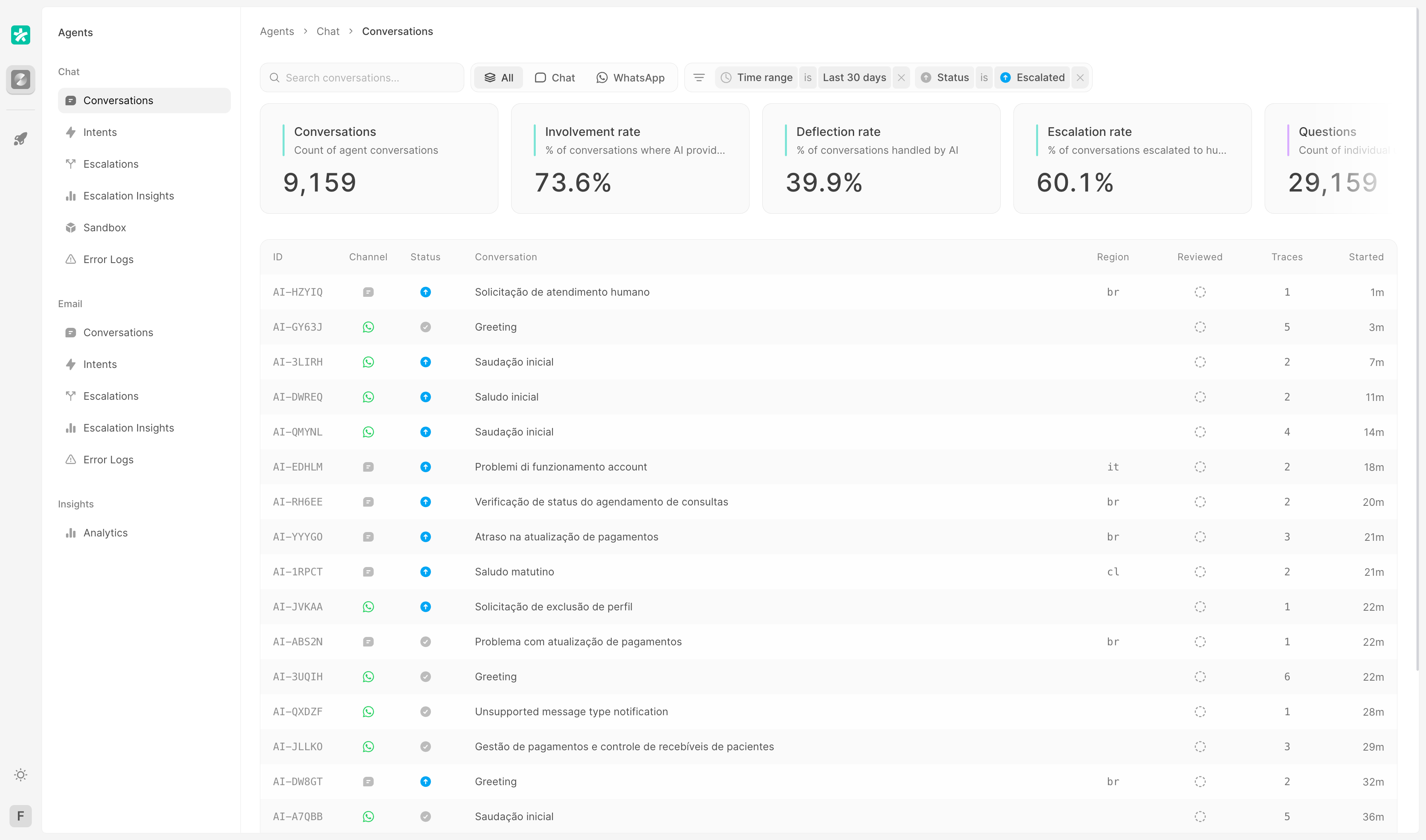The width and height of the screenshot is (1426, 840).
Task: Sort by the Started column header
Action: coord(1366,257)
